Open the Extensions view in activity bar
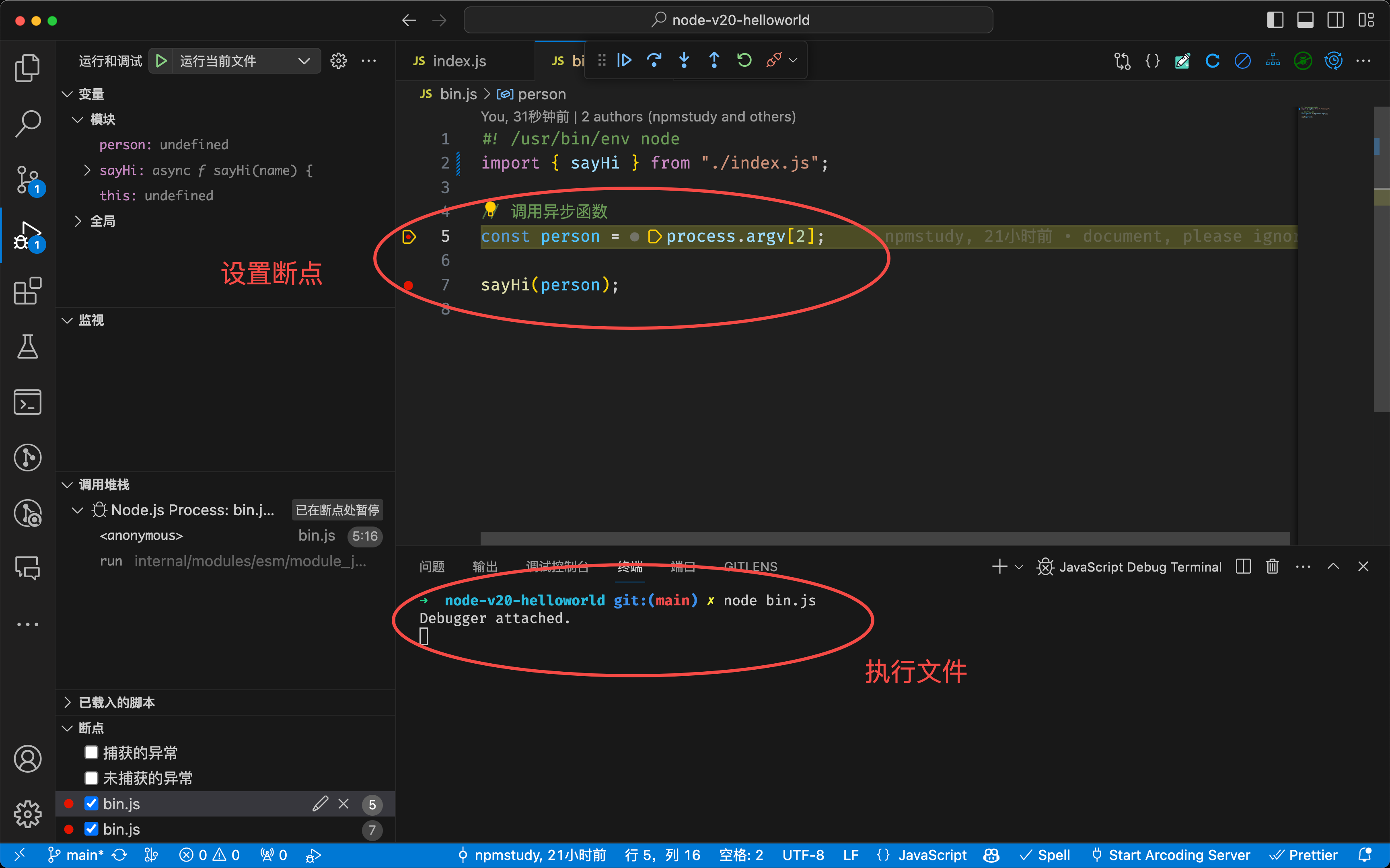Image resolution: width=1390 pixels, height=868 pixels. (x=27, y=291)
